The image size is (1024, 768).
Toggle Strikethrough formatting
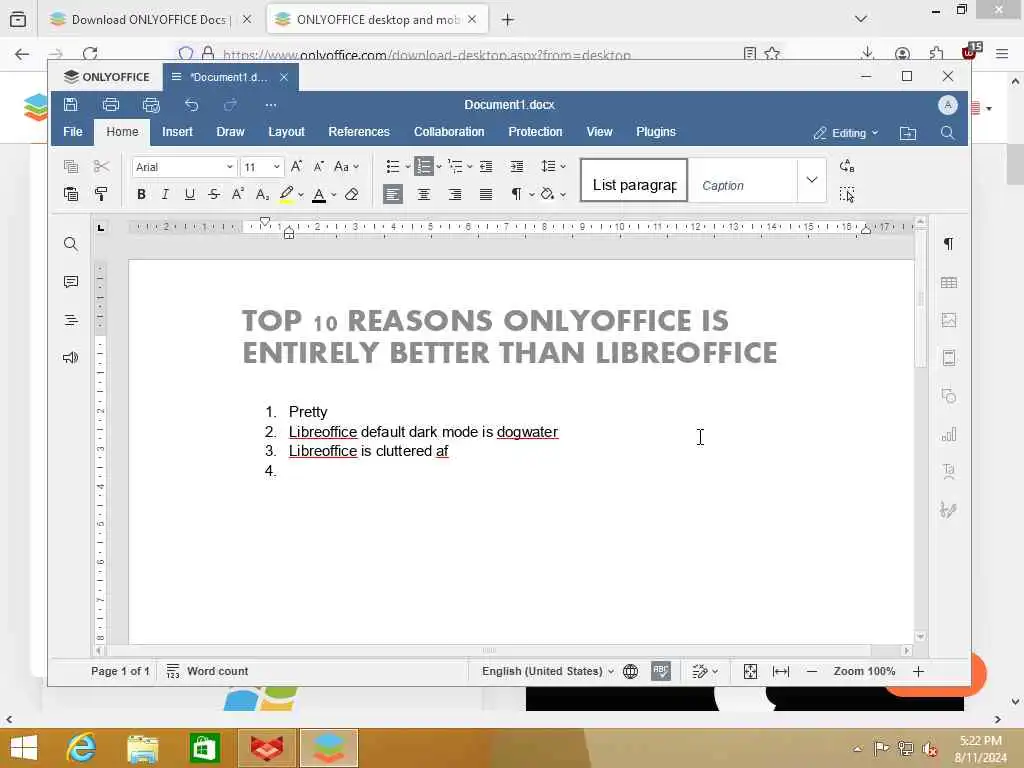pos(214,194)
